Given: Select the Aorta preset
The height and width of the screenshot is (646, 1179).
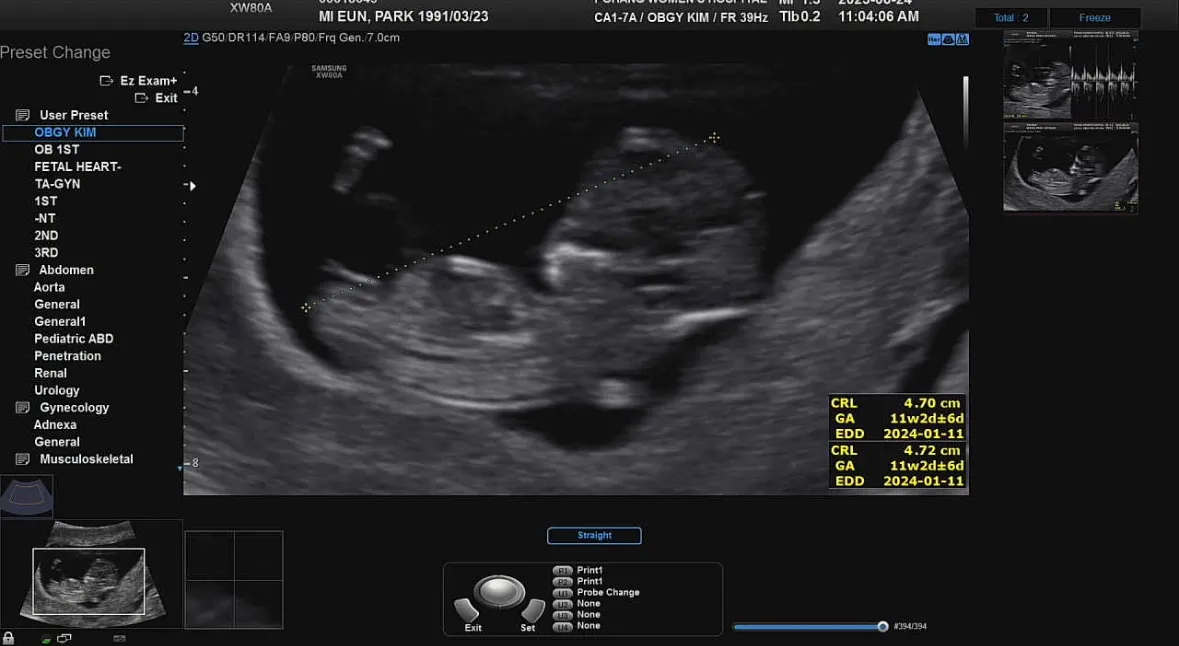Looking at the screenshot, I should click(49, 287).
